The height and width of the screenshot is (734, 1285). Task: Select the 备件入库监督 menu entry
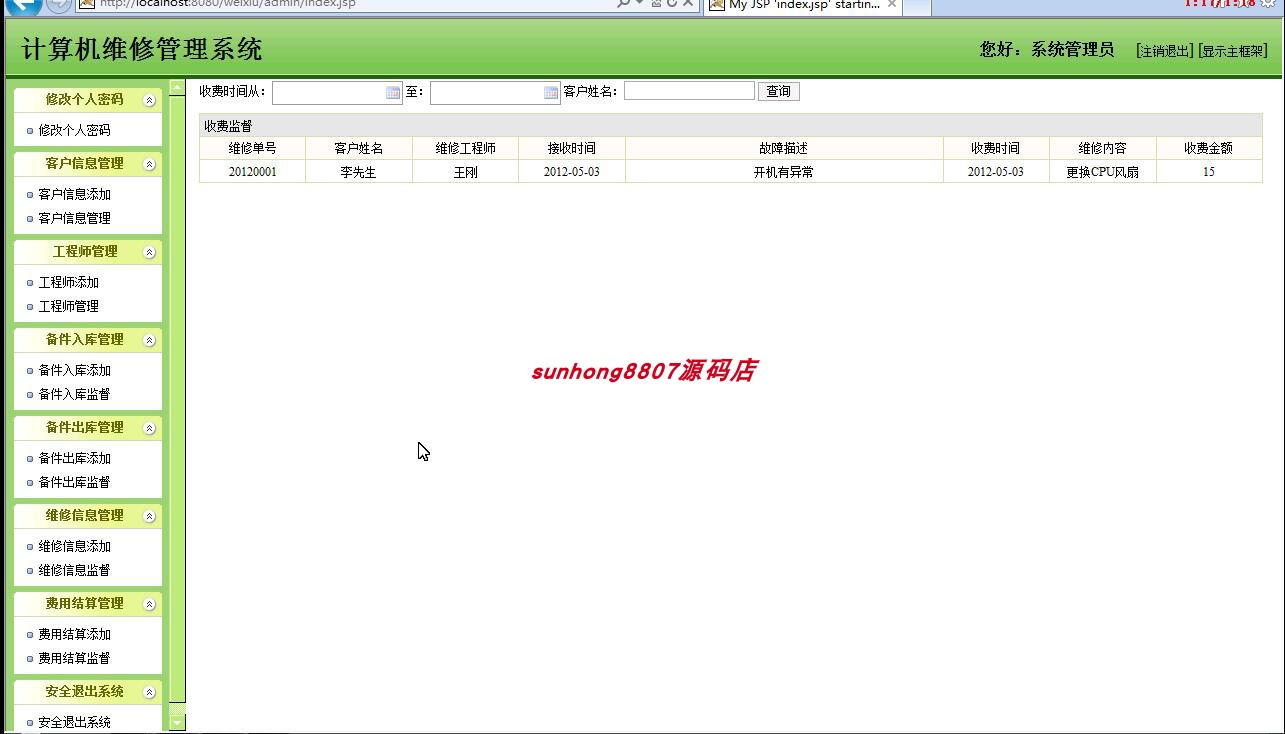coord(74,394)
